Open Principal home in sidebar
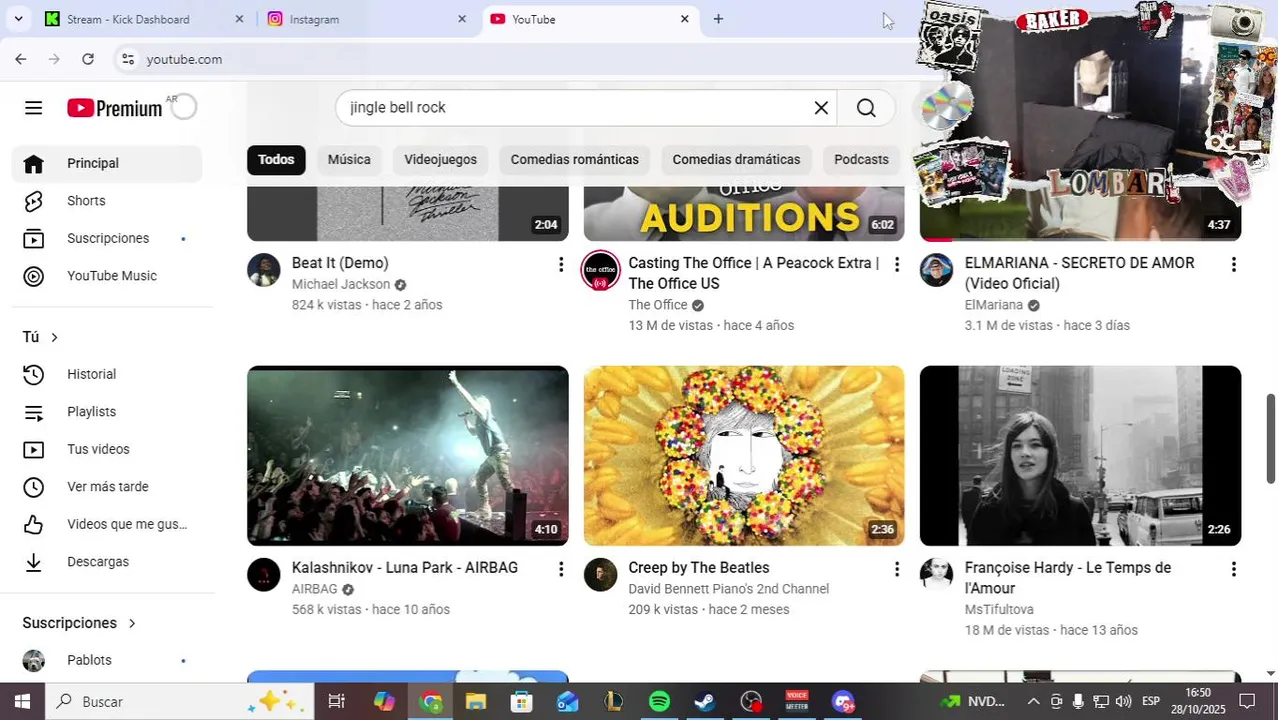Image resolution: width=1278 pixels, height=720 pixels. coord(107,163)
